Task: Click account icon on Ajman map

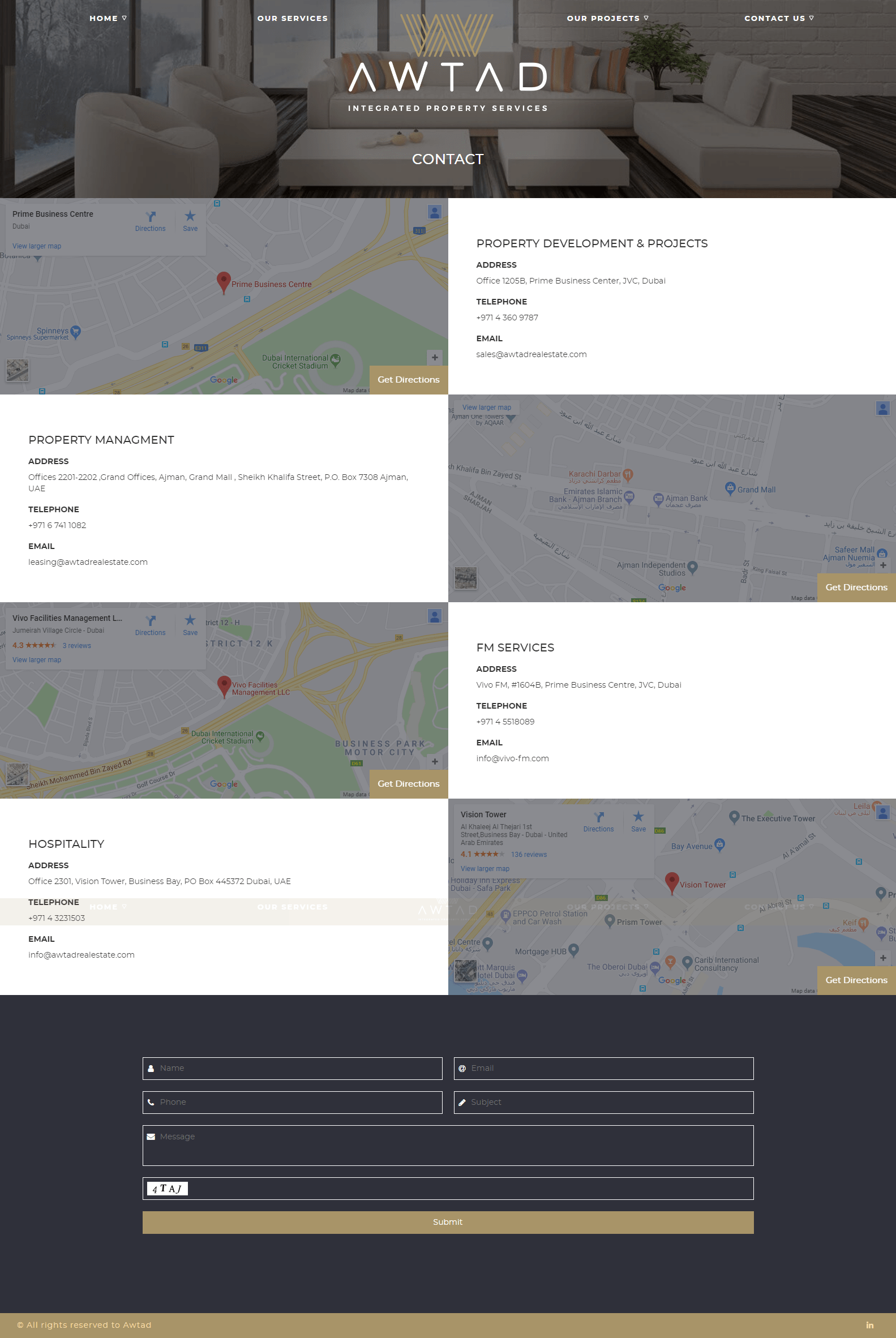Action: tap(883, 409)
